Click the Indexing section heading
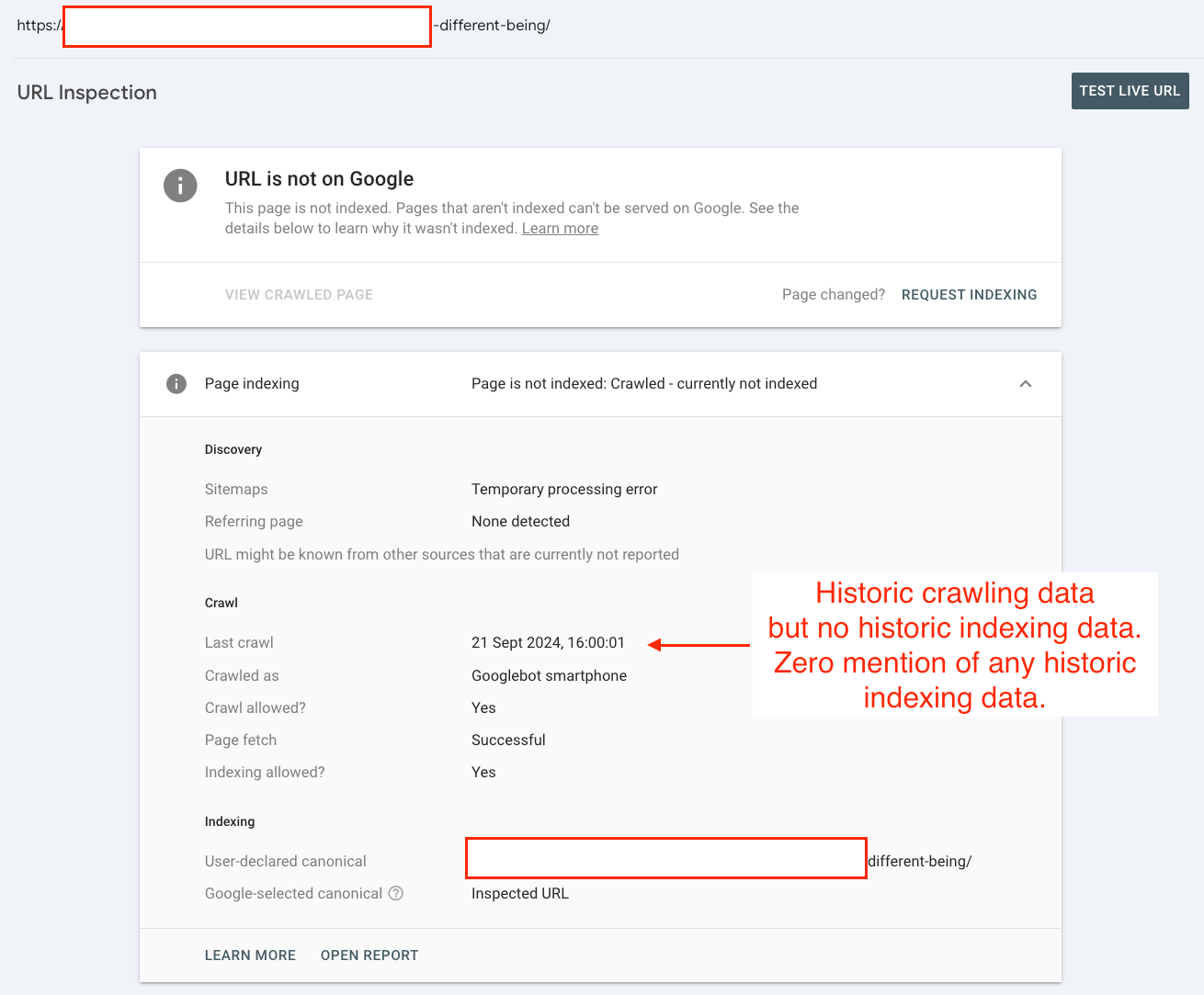Viewport: 1204px width, 995px height. pyautogui.click(x=230, y=822)
